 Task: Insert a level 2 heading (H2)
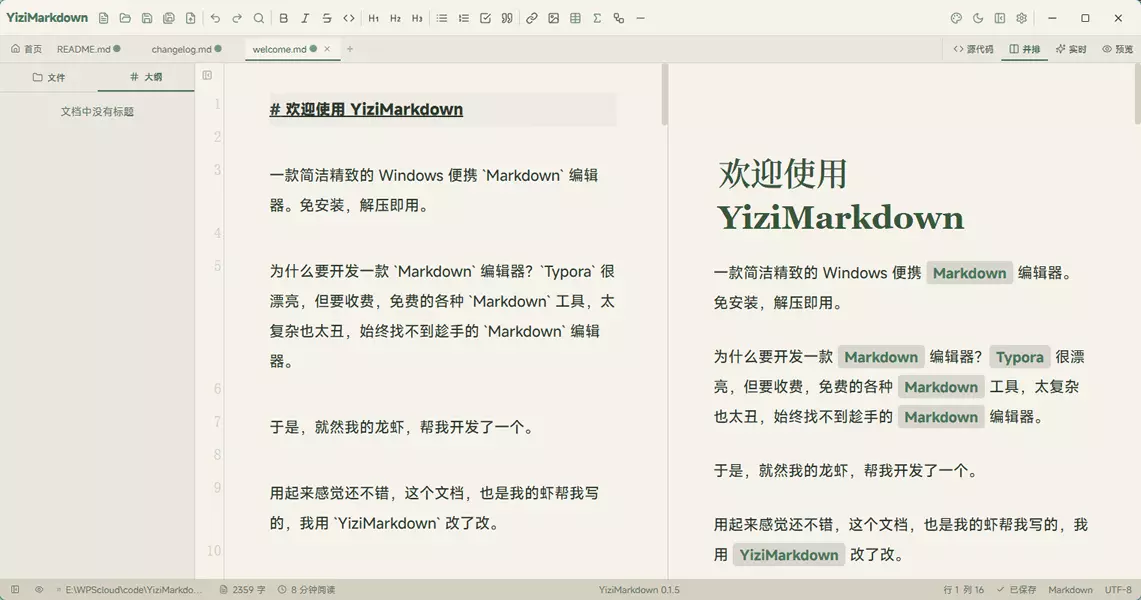(395, 18)
